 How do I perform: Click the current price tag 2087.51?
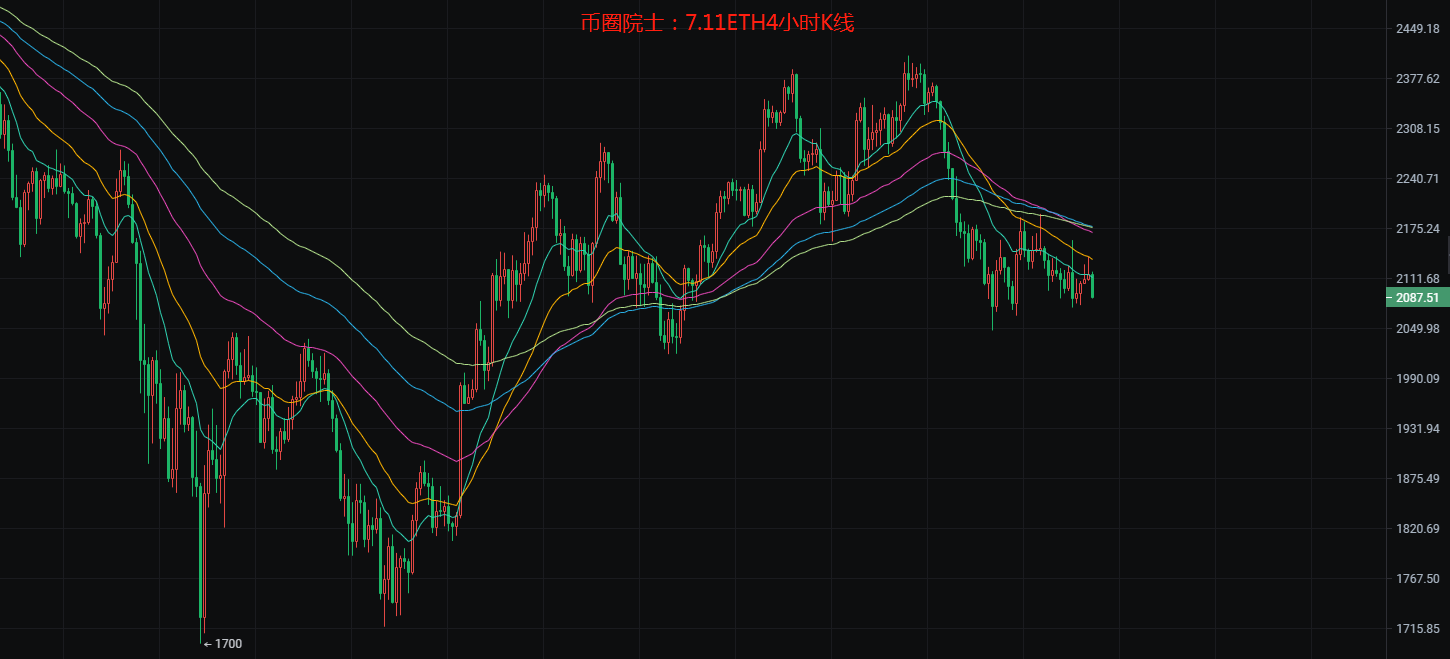click(1417, 297)
